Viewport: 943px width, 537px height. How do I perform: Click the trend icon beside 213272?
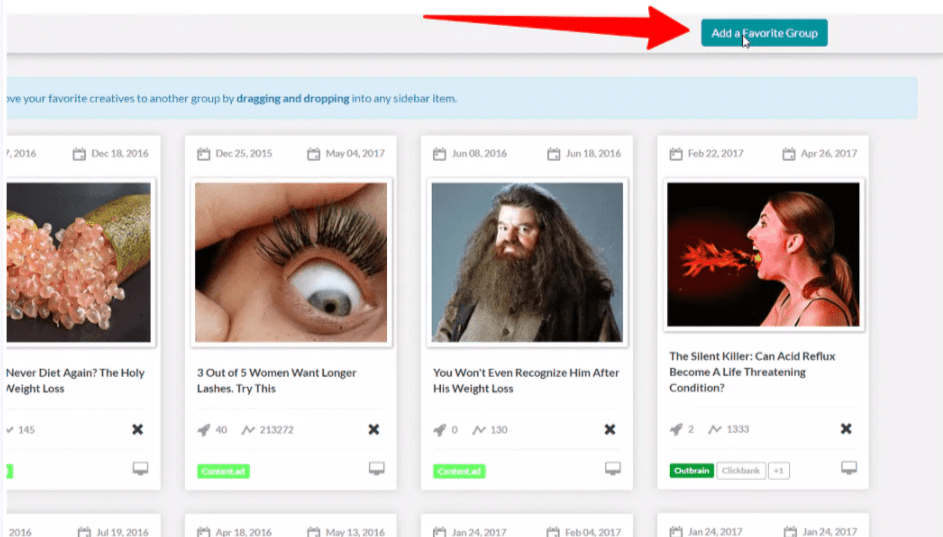(248, 430)
